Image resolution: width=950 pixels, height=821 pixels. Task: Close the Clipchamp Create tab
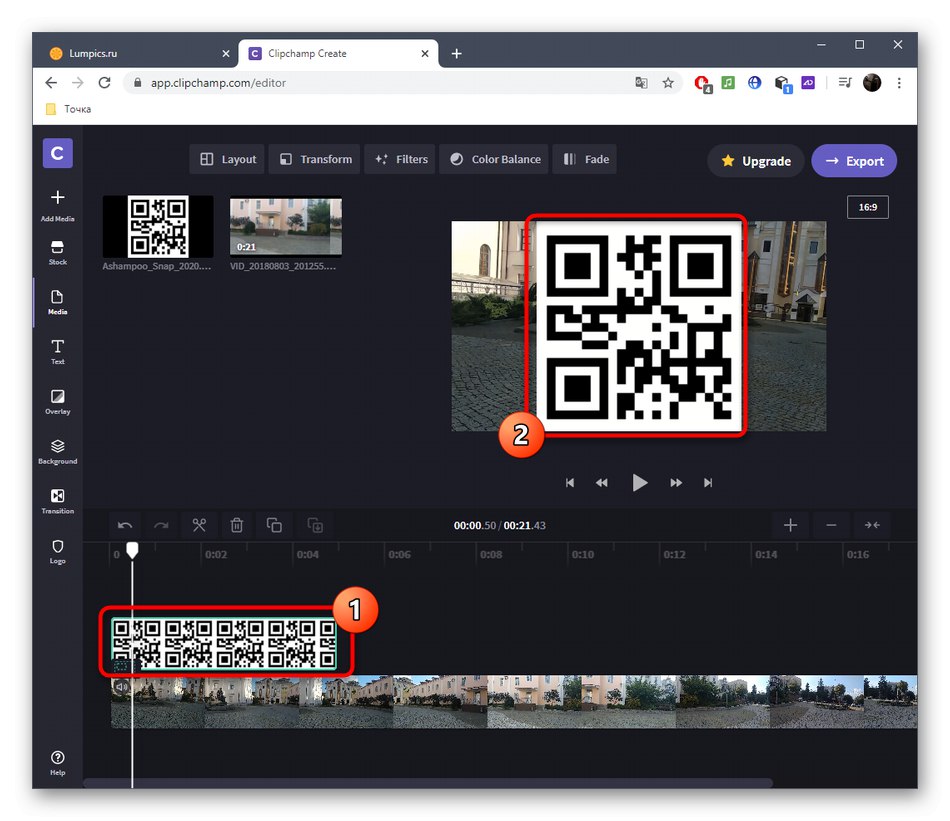click(x=425, y=53)
